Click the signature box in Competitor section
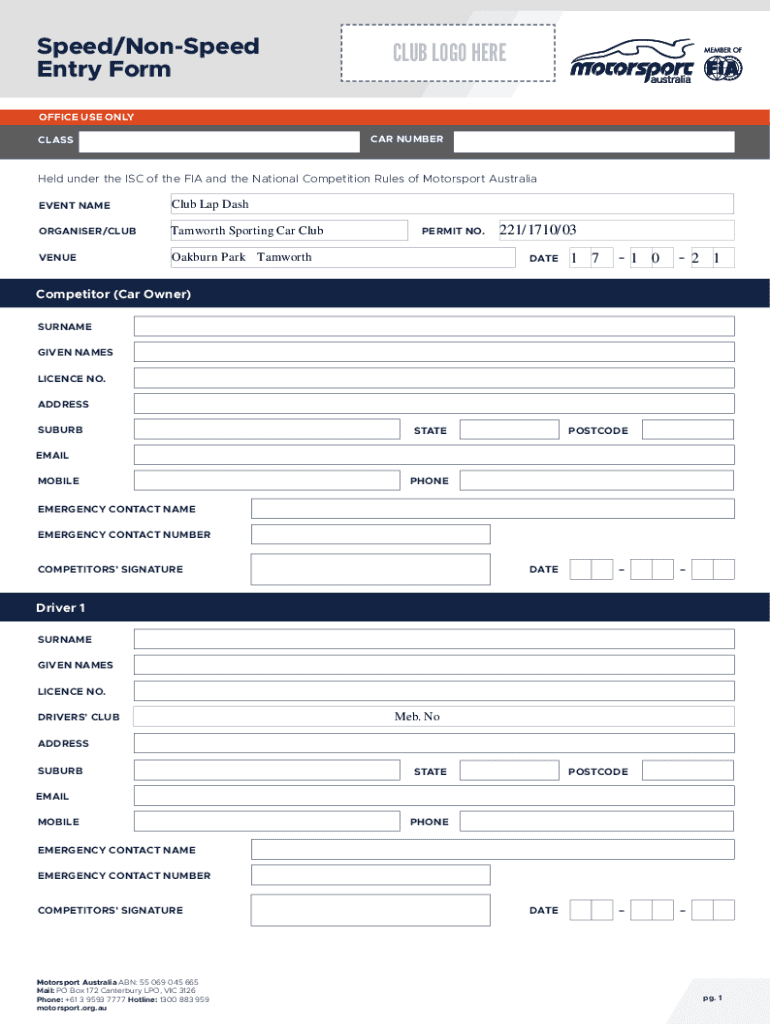 tap(370, 569)
